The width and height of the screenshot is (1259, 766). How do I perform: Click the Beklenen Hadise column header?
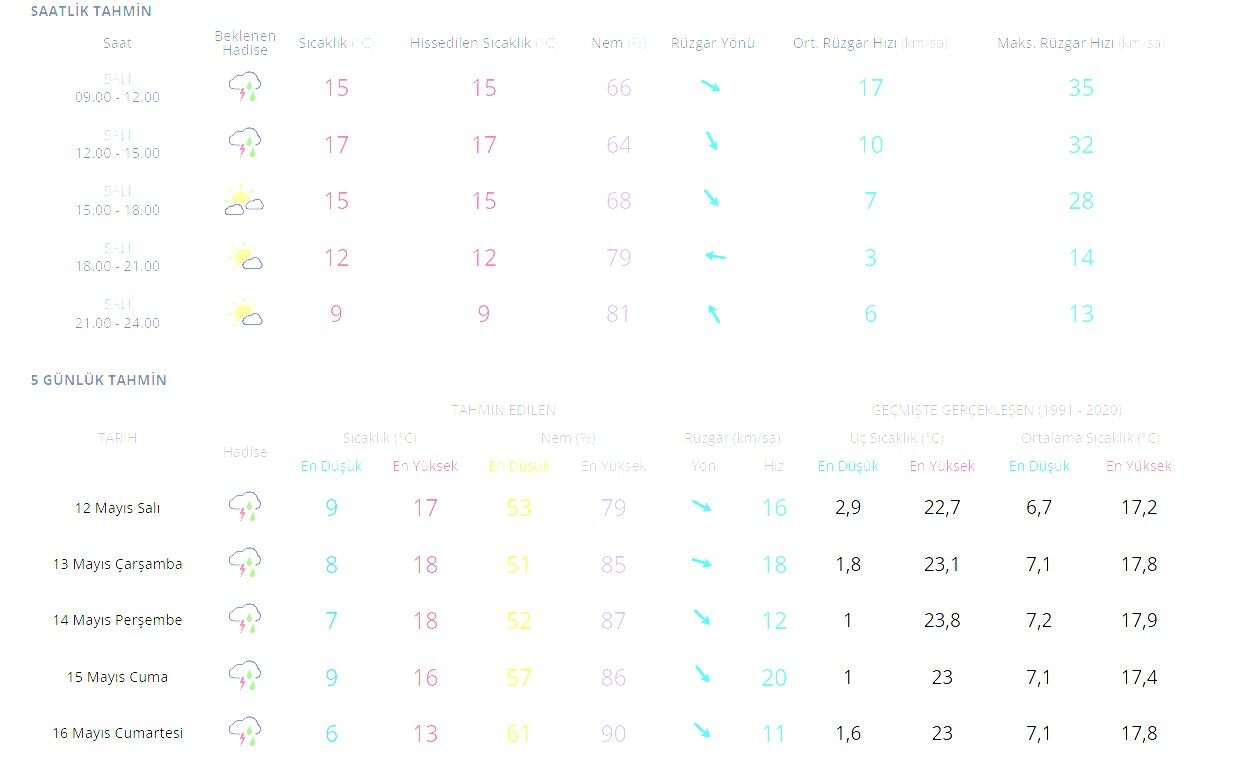pos(245,43)
